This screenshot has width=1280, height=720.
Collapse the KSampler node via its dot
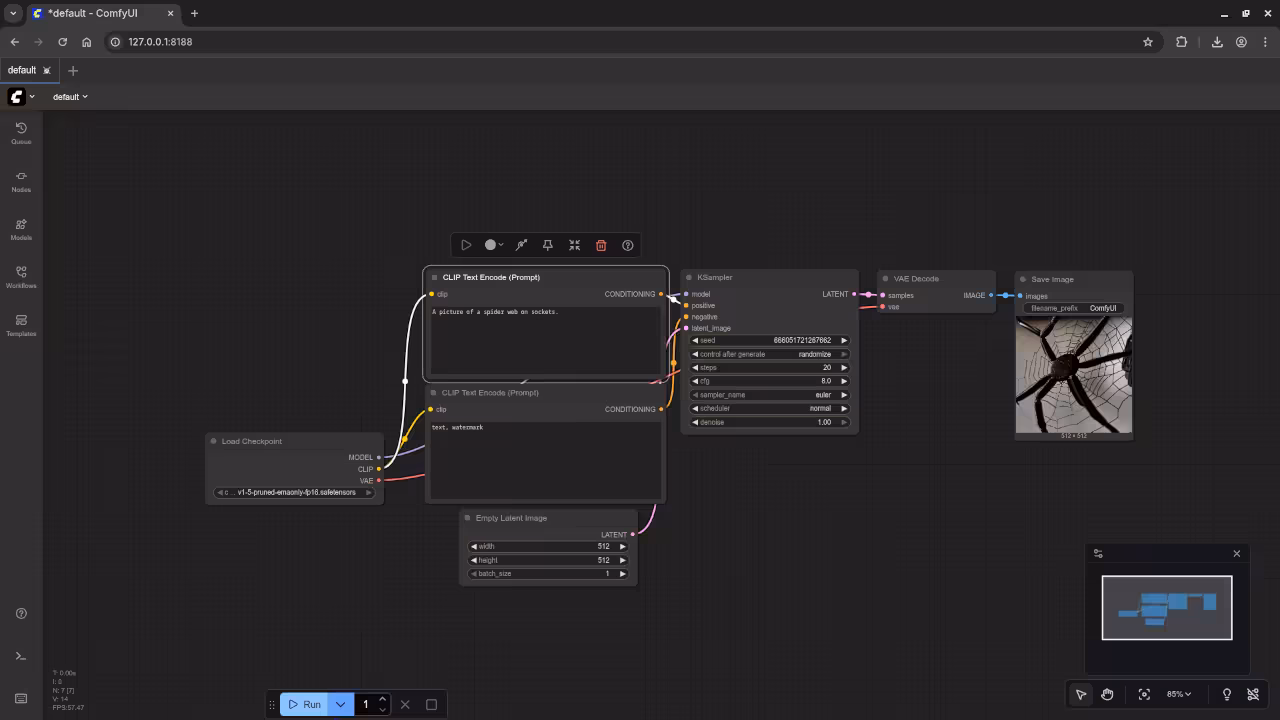pos(687,278)
